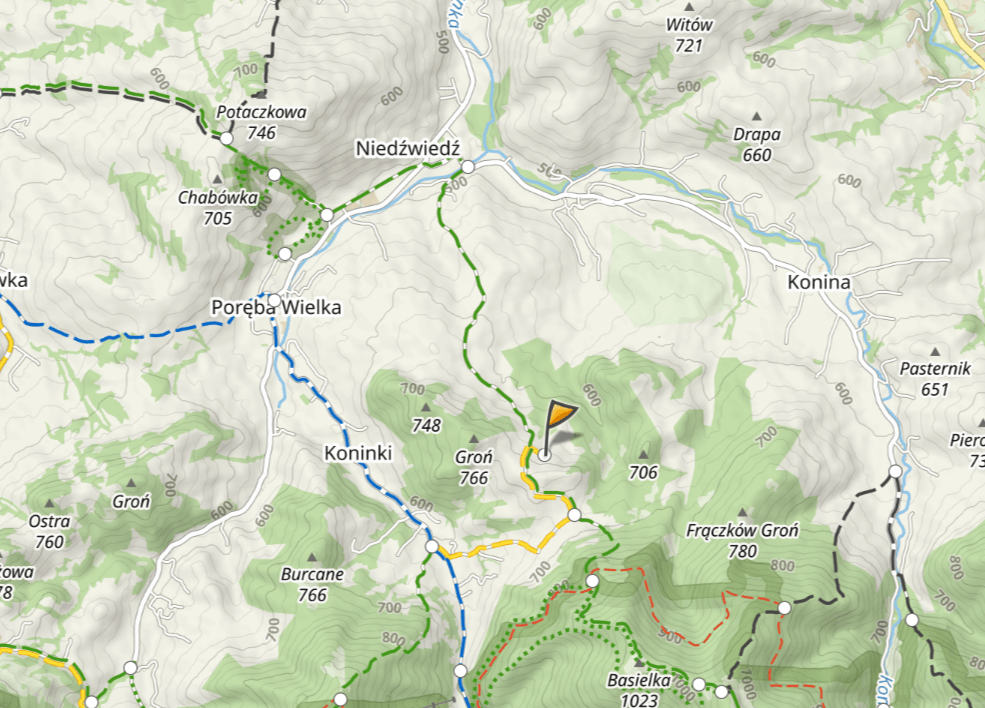Click the Konina village label
Image resolution: width=985 pixels, height=708 pixels.
pos(819,282)
